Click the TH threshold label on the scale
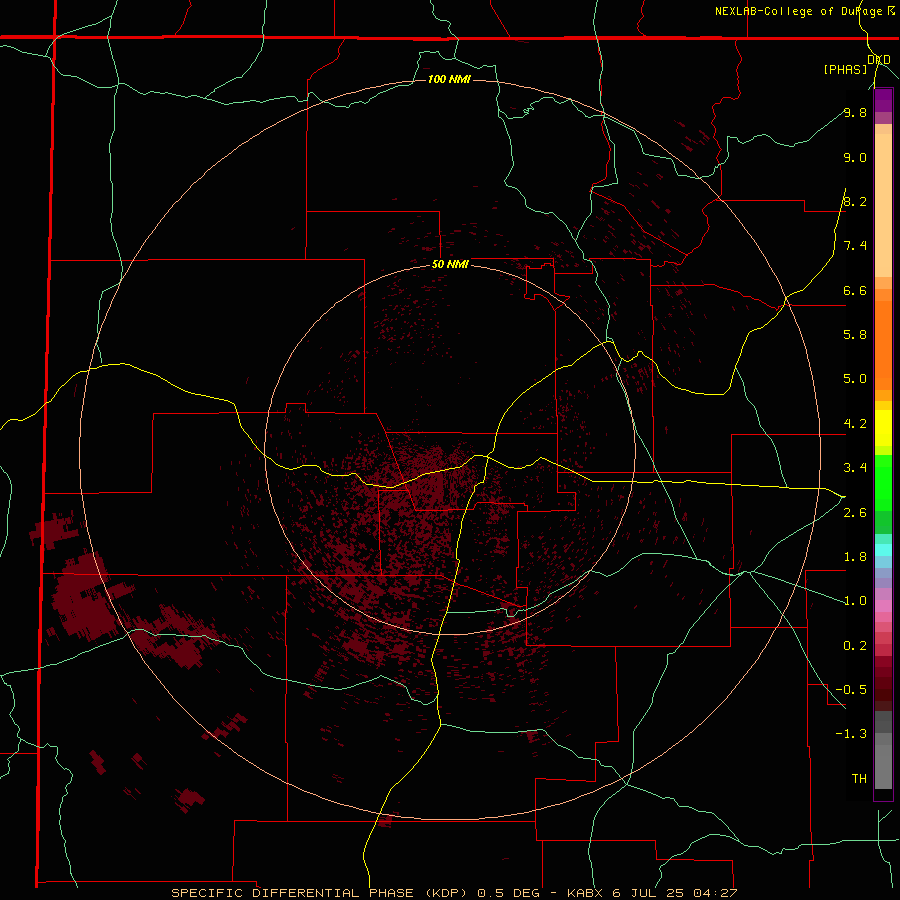This screenshot has height=900, width=900. coord(859,779)
